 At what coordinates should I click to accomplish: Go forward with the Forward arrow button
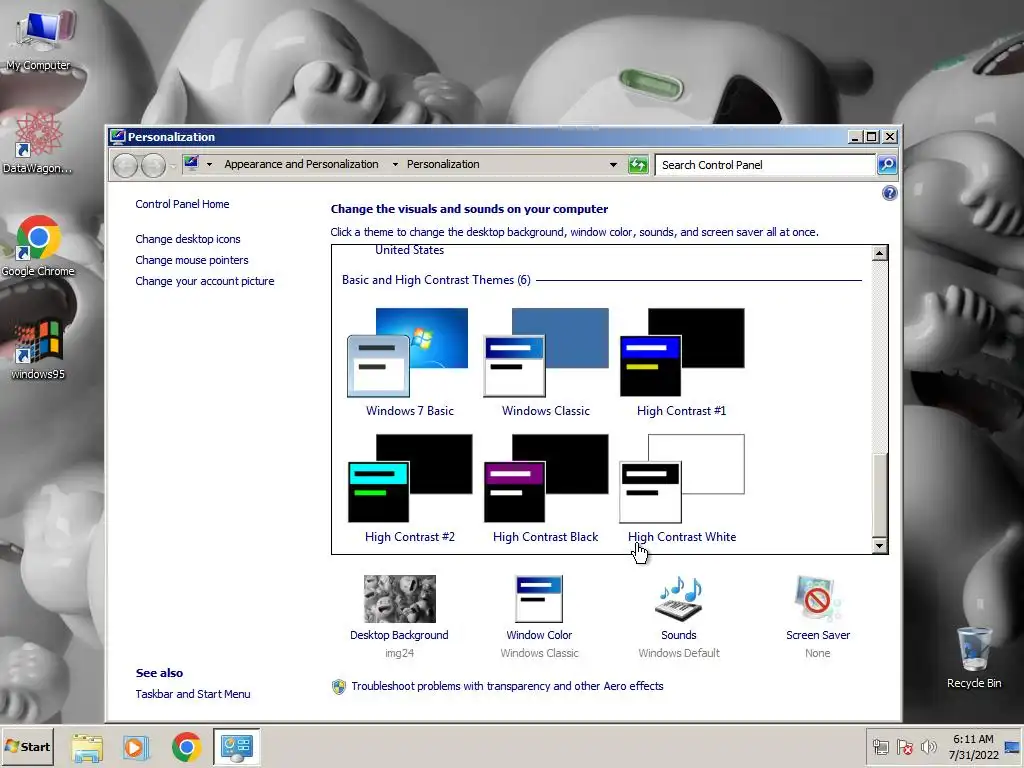(153, 165)
